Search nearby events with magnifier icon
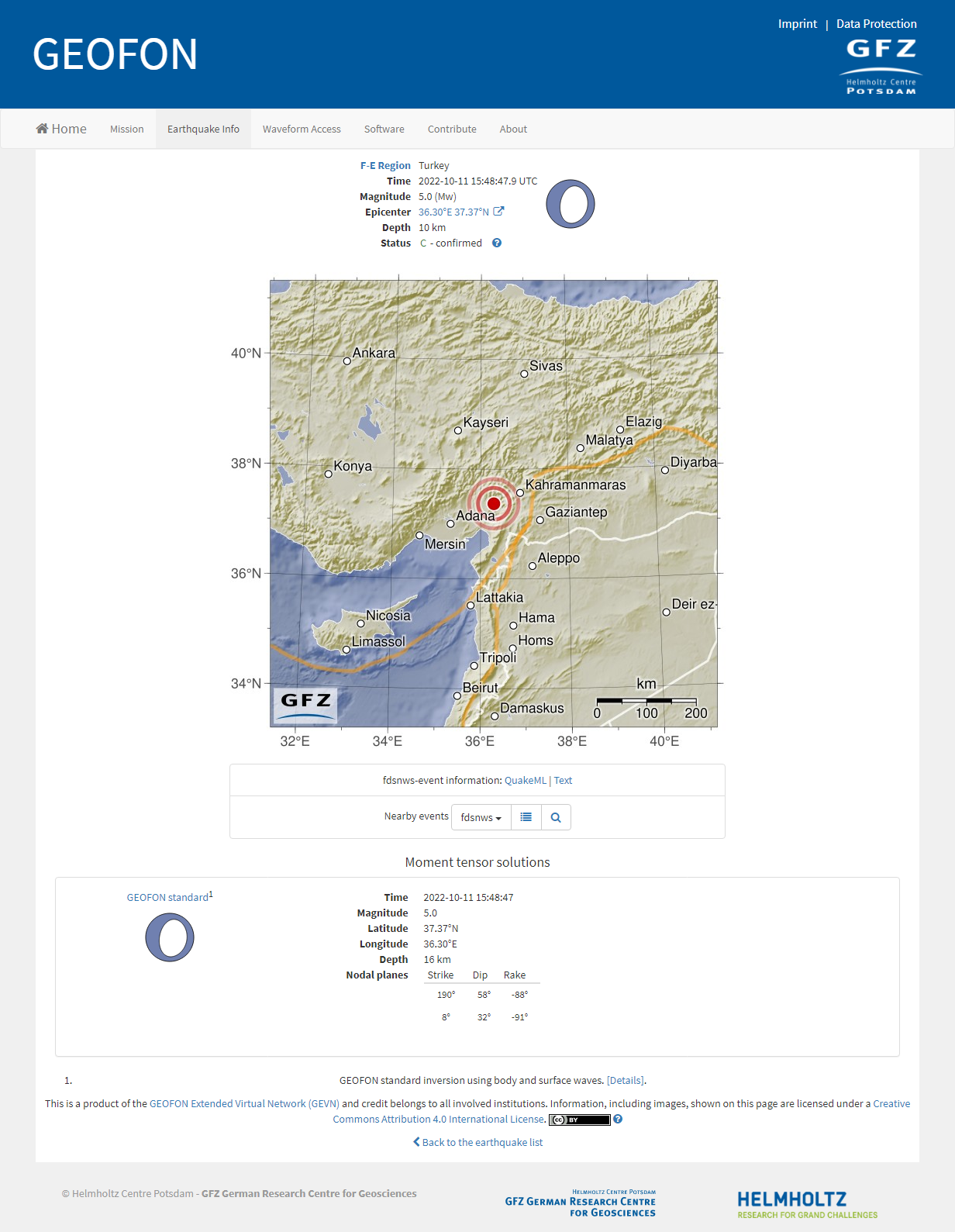Image resolution: width=955 pixels, height=1232 pixels. pyautogui.click(x=556, y=817)
